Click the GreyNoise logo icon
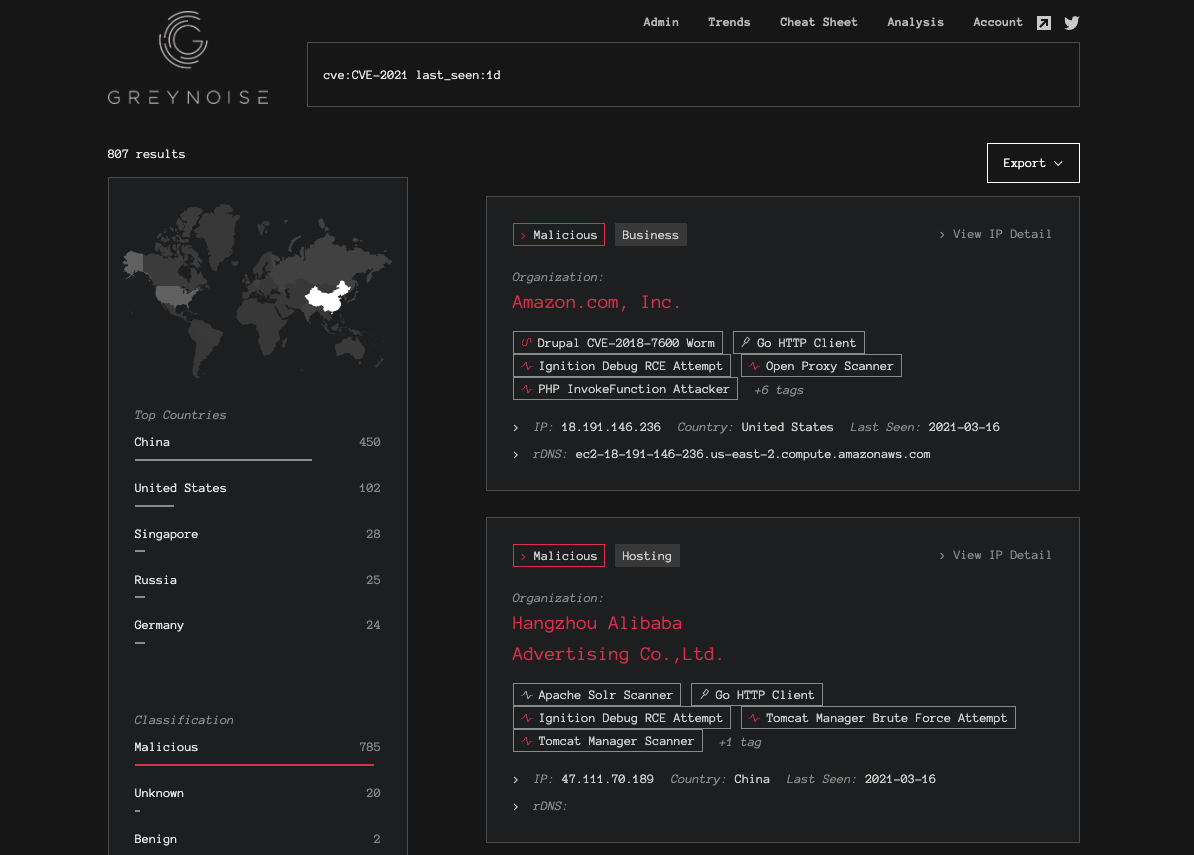 184,39
